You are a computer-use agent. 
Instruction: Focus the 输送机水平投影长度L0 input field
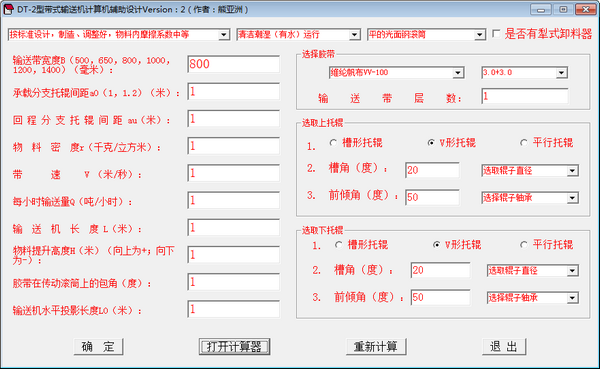tap(234, 310)
